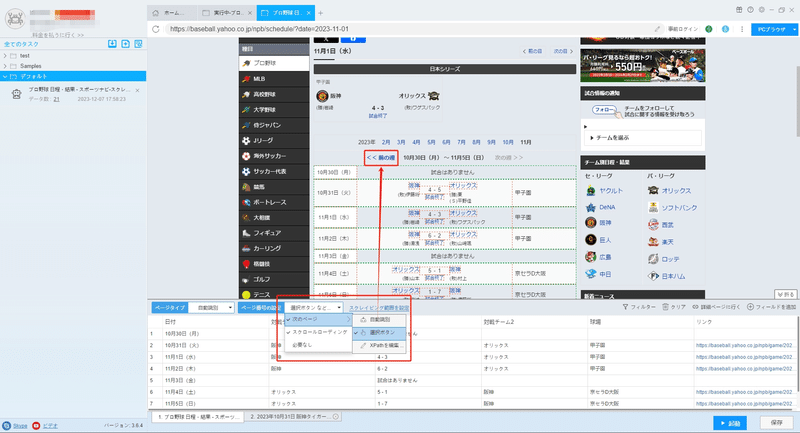Click the 起動 start button
The image size is (800, 433).
(730, 423)
